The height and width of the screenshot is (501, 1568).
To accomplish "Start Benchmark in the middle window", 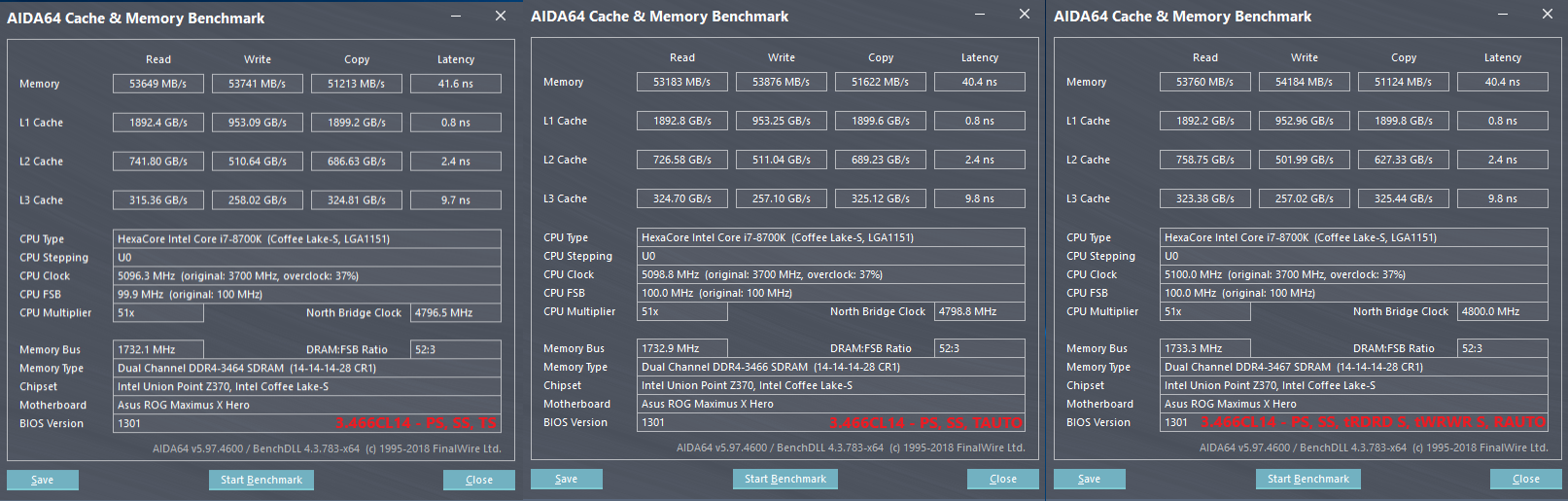I will point(785,479).
